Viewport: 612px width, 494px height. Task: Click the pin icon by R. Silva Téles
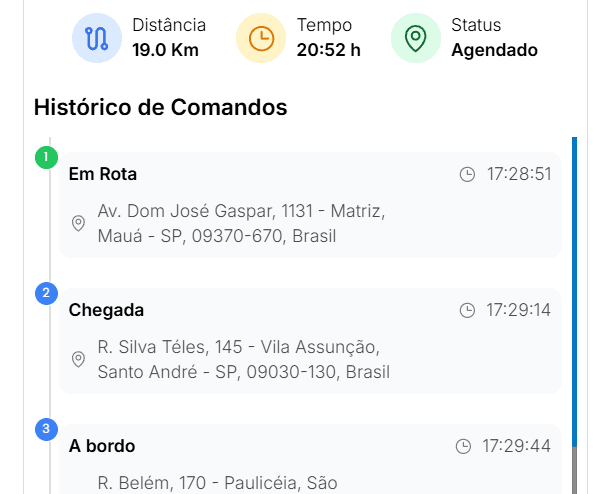pos(79,360)
